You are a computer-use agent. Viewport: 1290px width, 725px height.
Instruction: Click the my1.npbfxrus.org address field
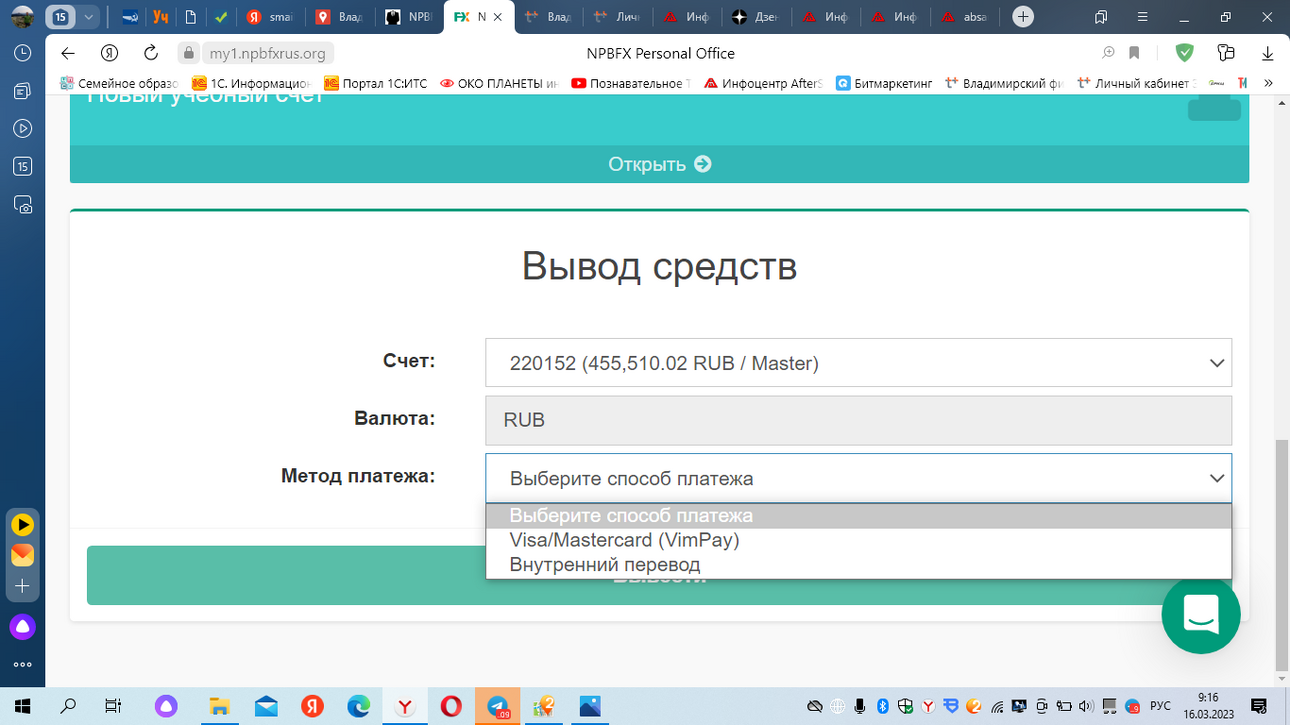pos(267,54)
